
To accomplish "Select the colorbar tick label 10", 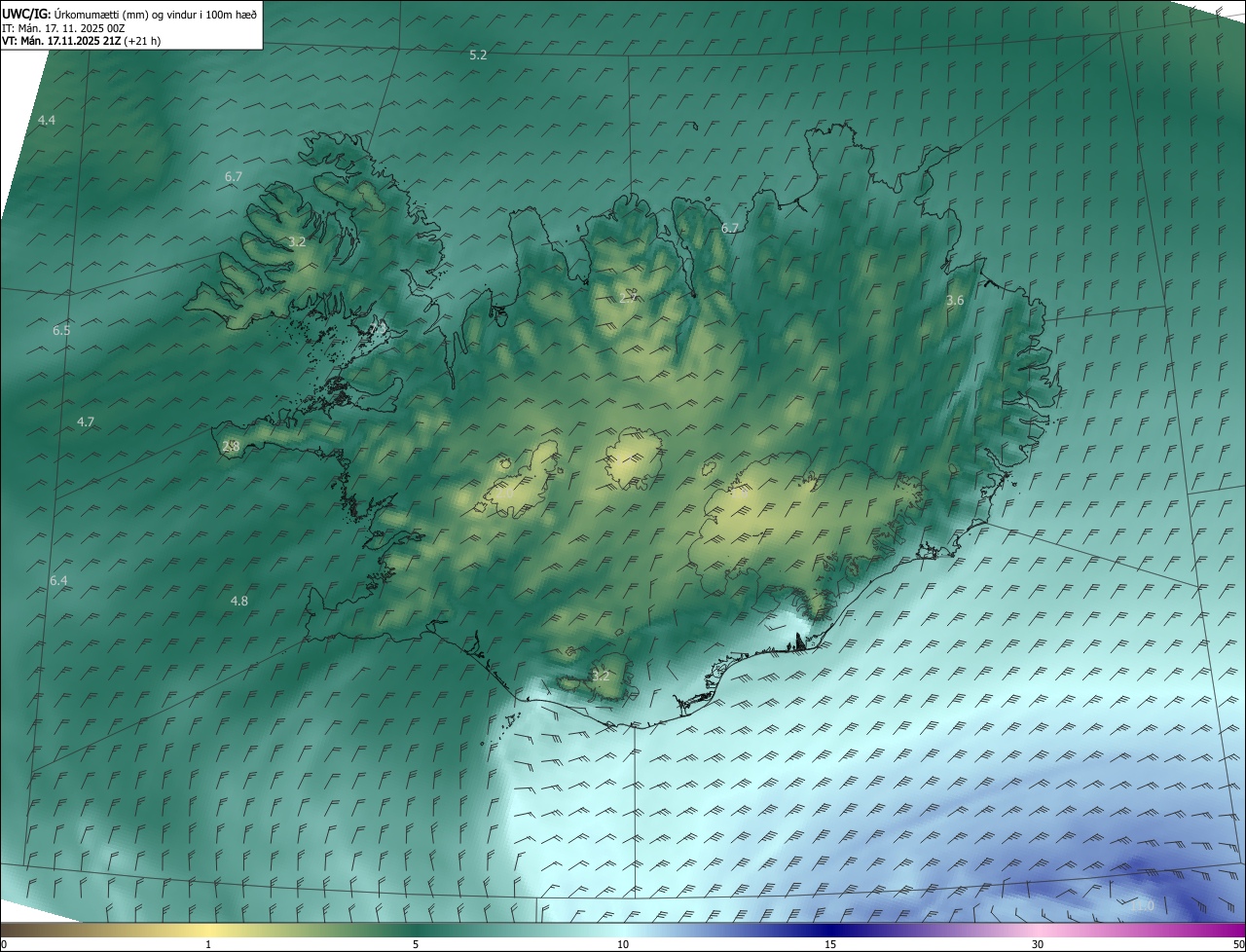I will pos(623,944).
